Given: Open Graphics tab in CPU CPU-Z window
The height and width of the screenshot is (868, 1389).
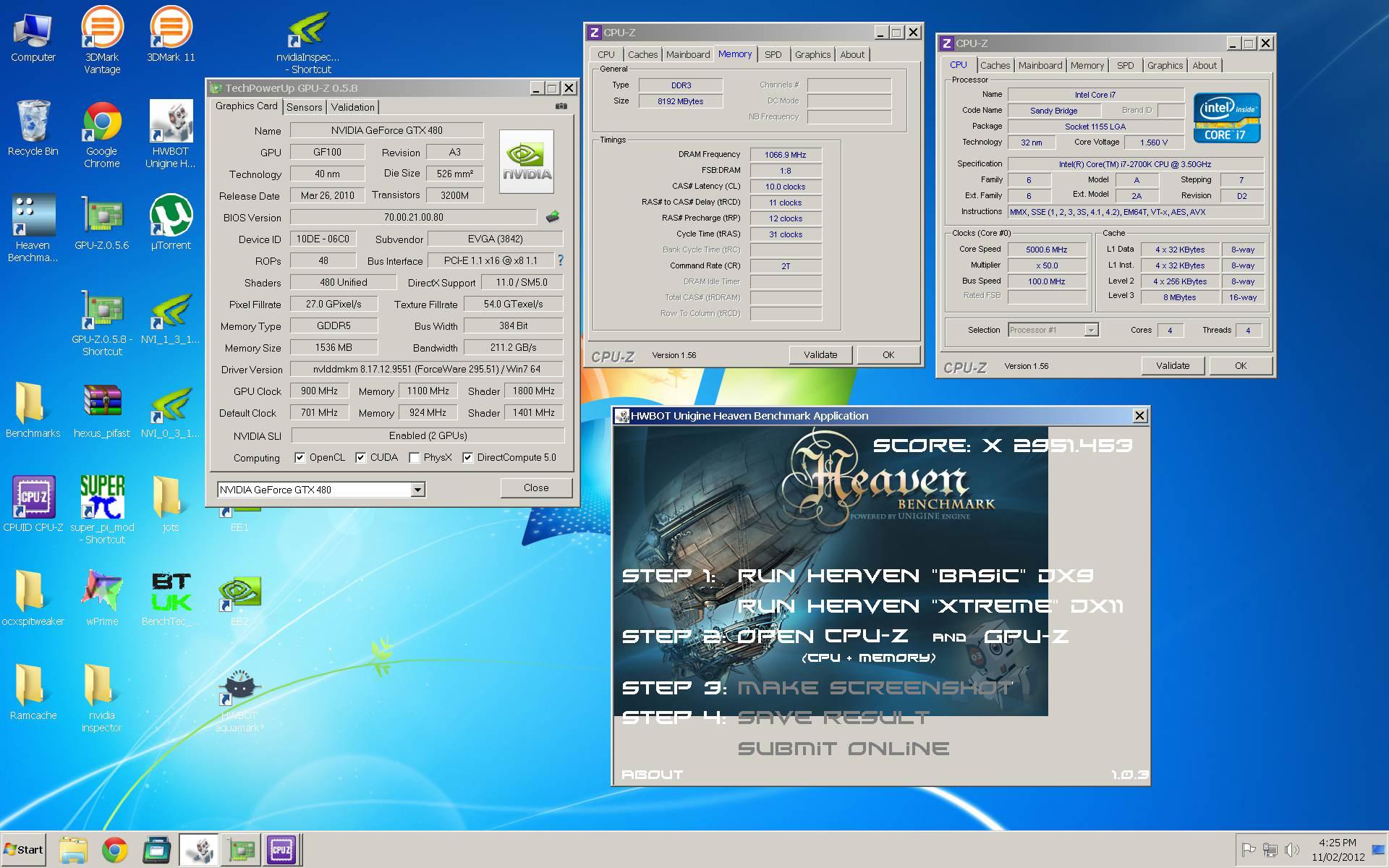Looking at the screenshot, I should point(1165,65).
